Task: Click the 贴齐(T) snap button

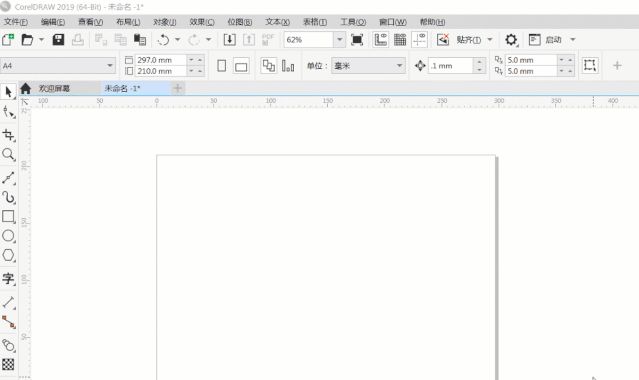Action: click(x=468, y=40)
